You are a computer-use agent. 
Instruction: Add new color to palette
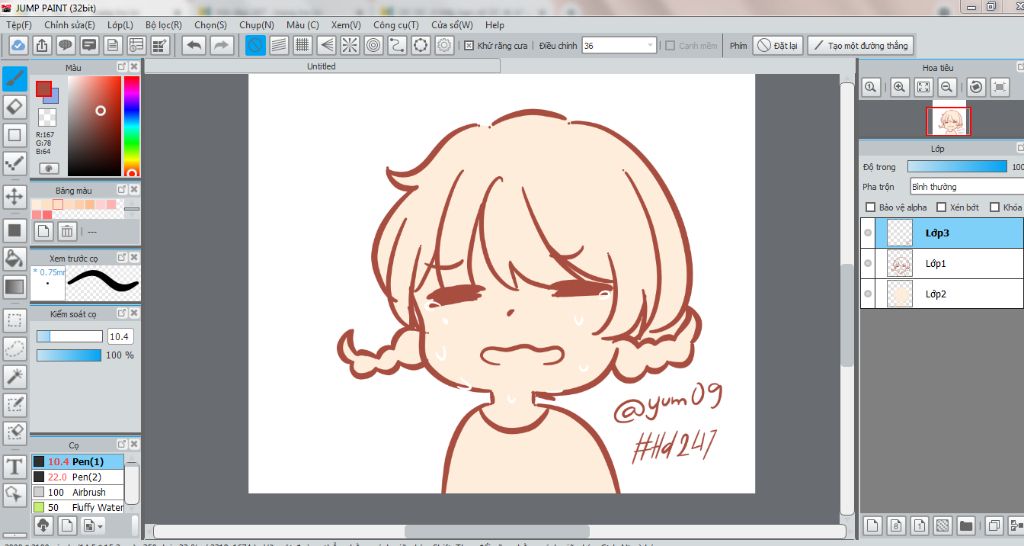pyautogui.click(x=43, y=231)
